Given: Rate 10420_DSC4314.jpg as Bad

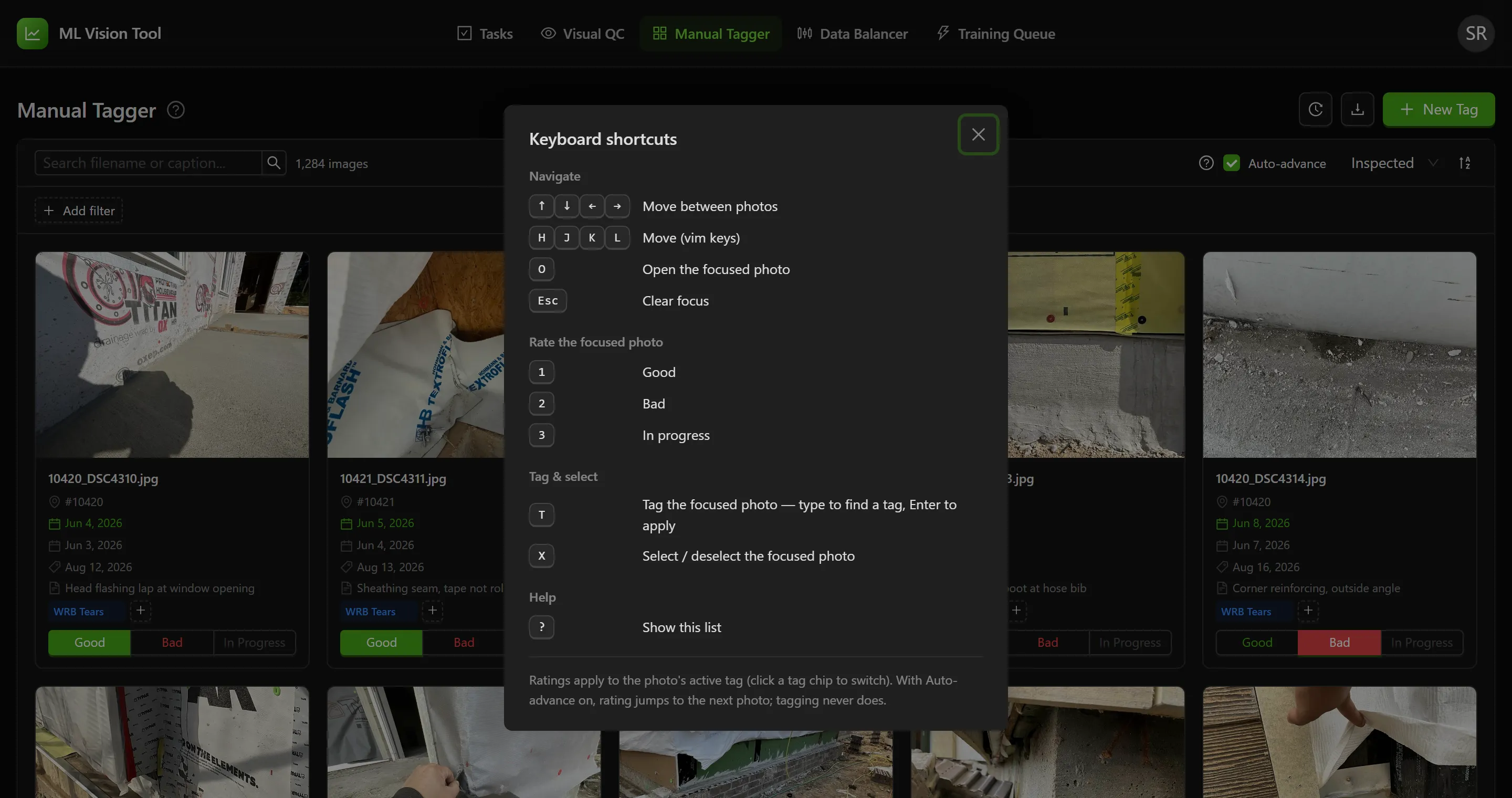Looking at the screenshot, I should pyautogui.click(x=1339, y=643).
